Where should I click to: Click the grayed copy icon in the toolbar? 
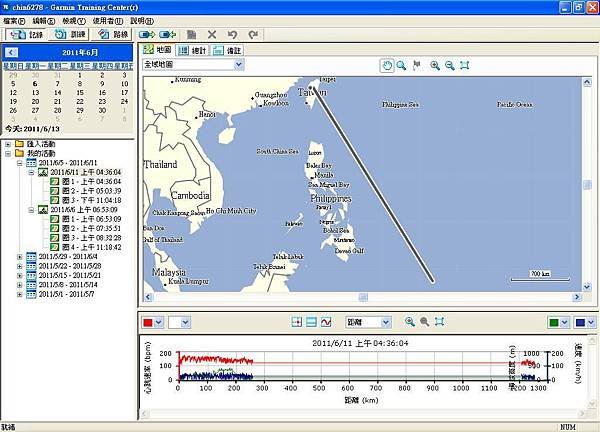click(x=191, y=35)
